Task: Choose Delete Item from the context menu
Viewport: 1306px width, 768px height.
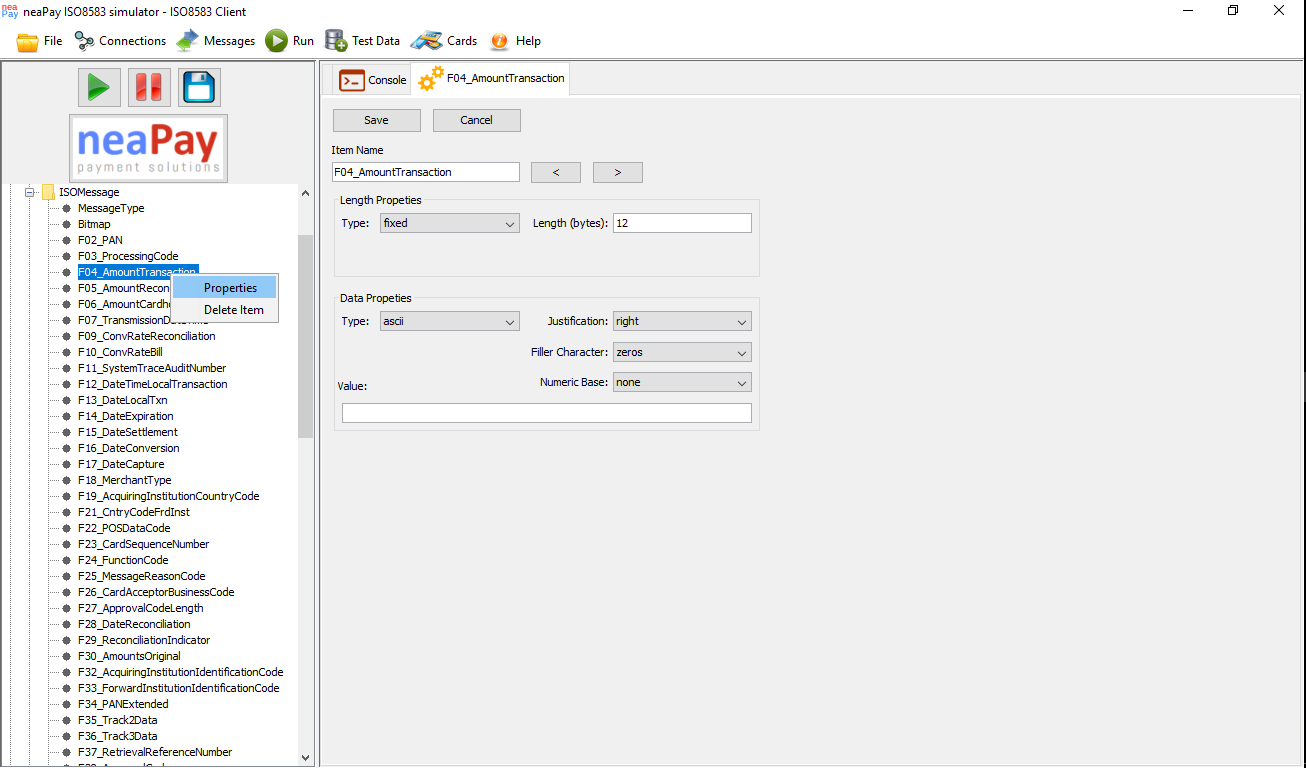Action: (x=225, y=310)
